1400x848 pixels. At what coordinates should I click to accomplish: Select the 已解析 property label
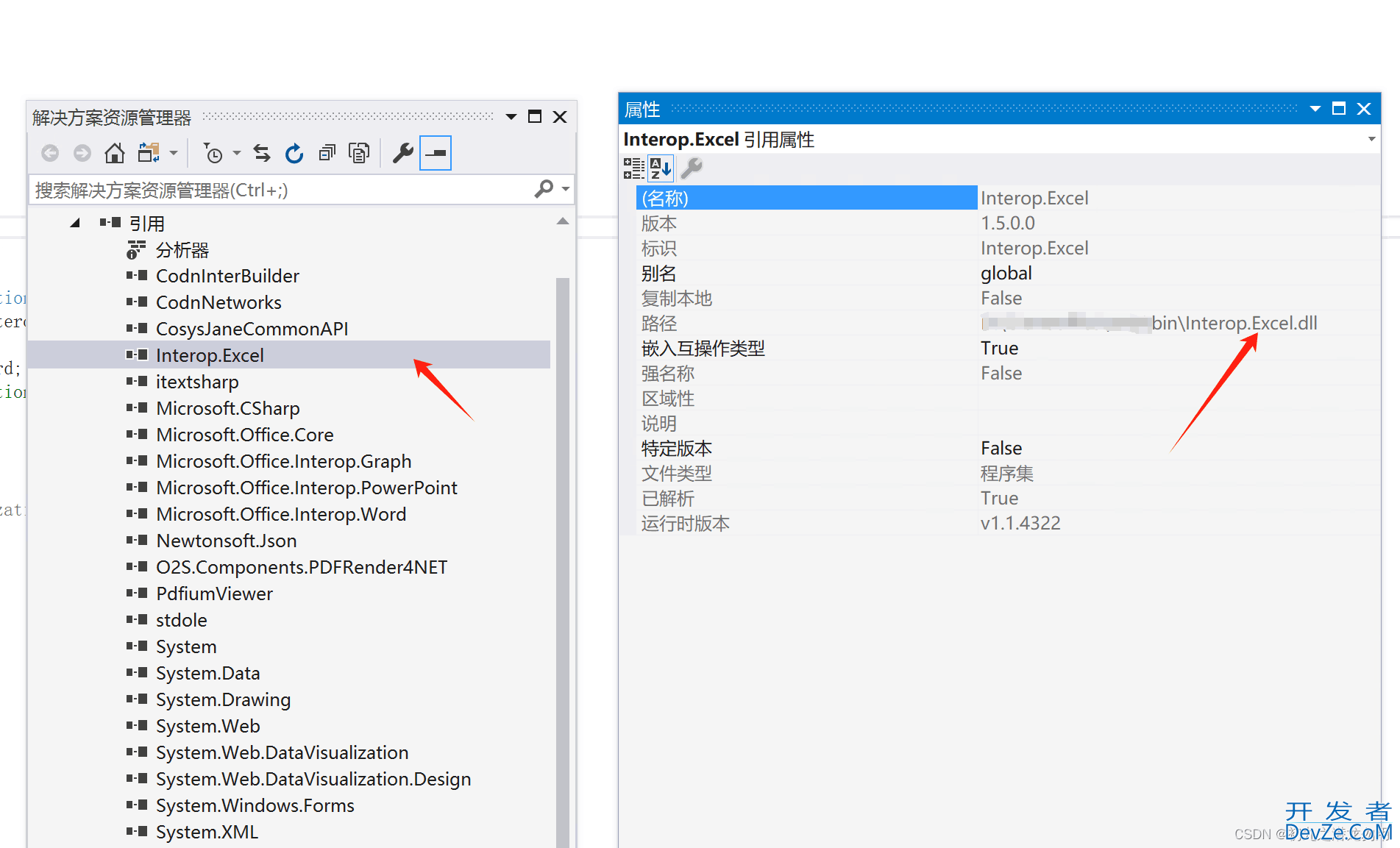click(x=667, y=498)
